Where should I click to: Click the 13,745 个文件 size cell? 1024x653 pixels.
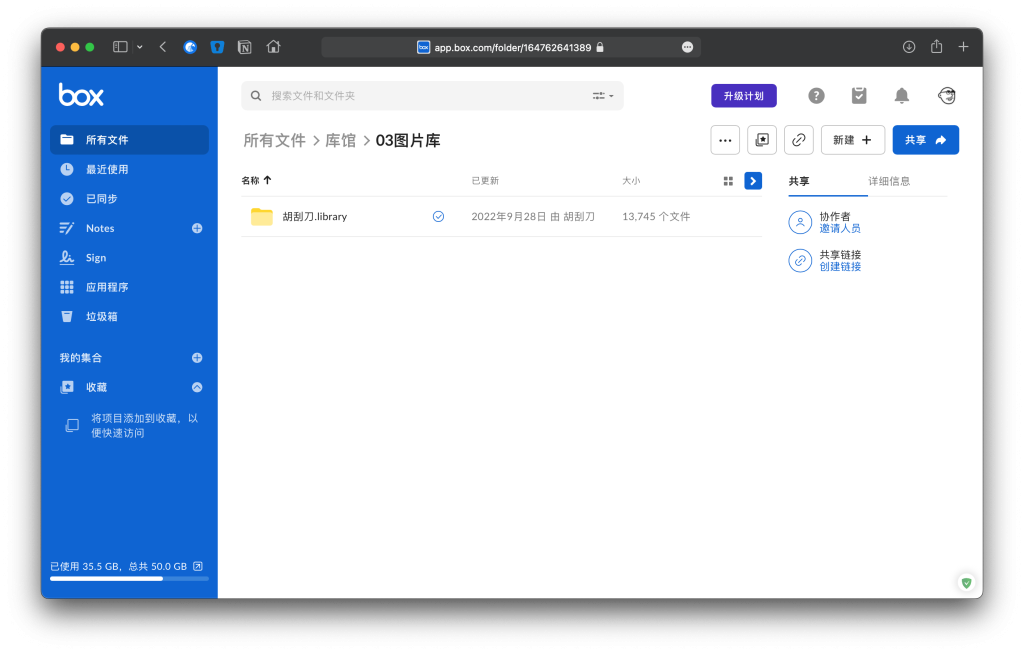[656, 217]
